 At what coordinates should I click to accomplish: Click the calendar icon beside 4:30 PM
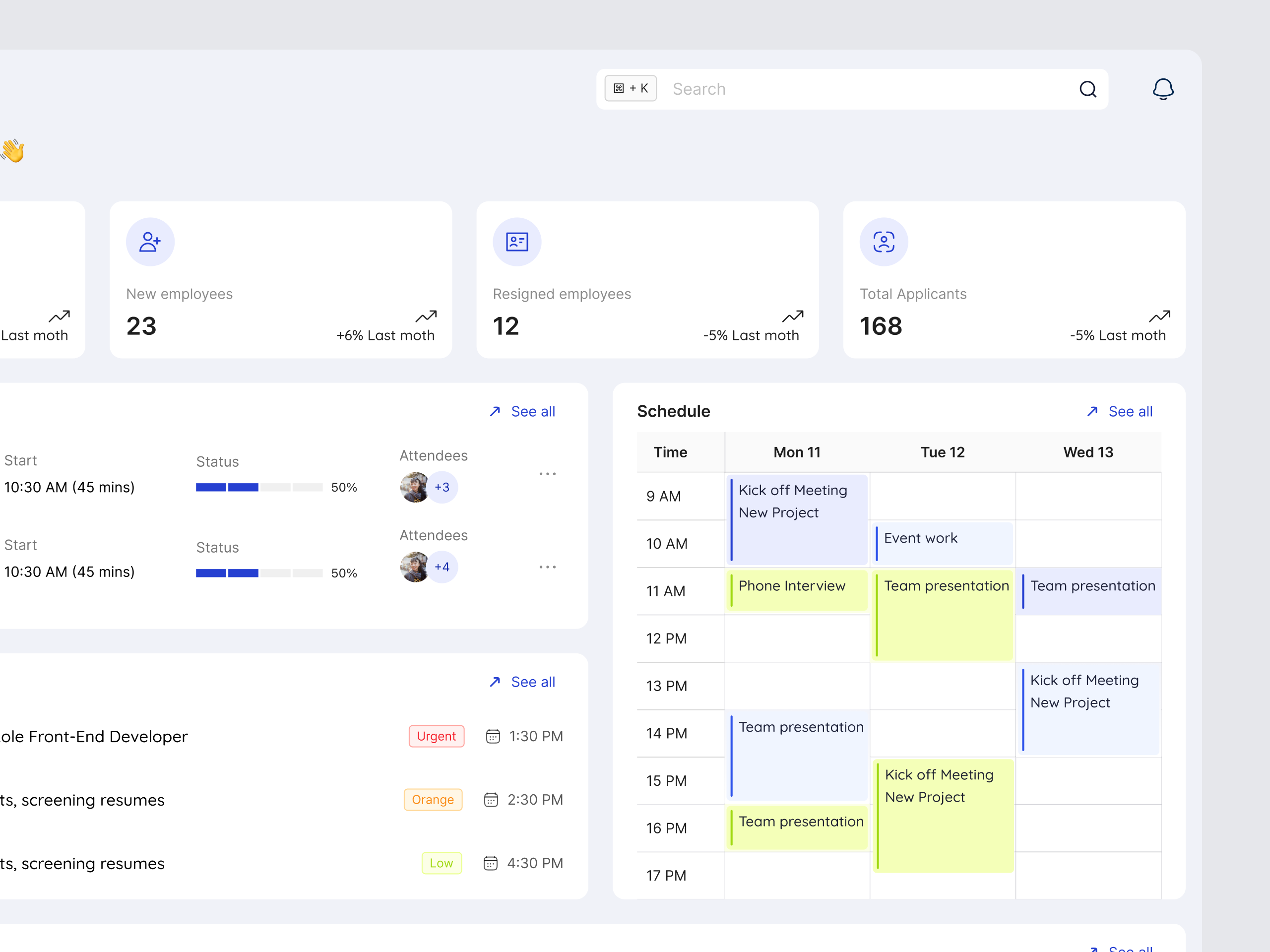coord(491,863)
